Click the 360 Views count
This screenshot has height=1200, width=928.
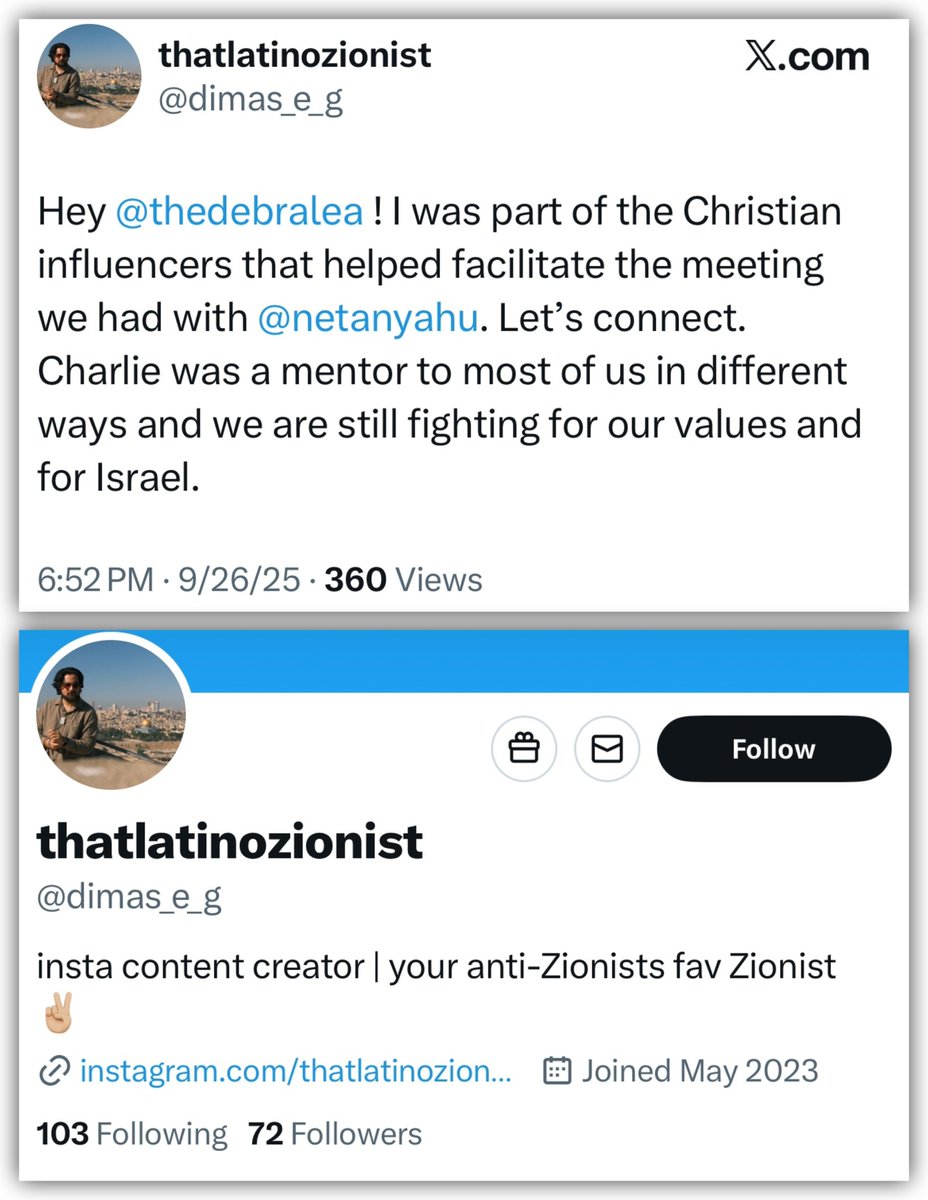403,580
